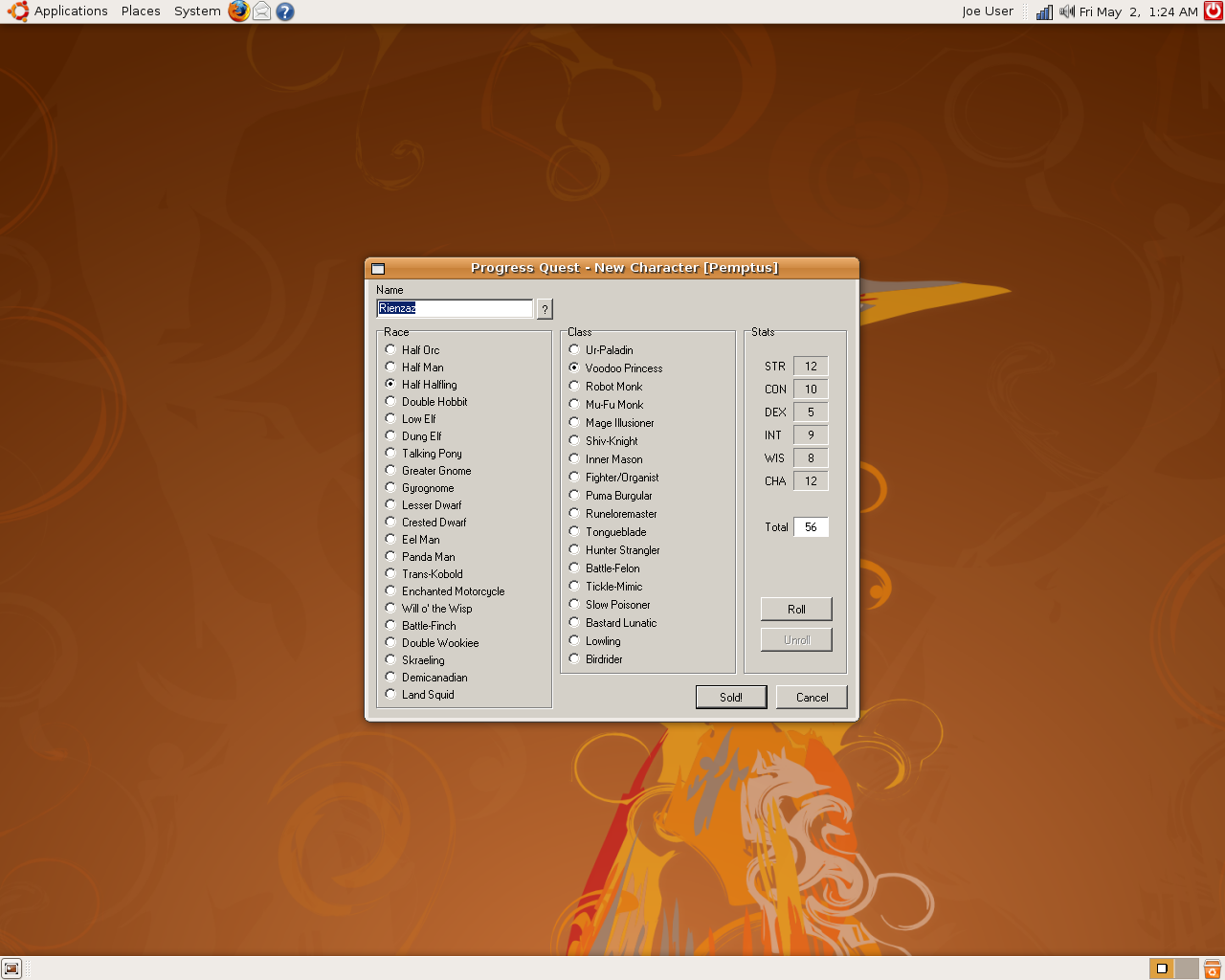Select the Half Orc race
The image size is (1225, 980).
[x=390, y=350]
